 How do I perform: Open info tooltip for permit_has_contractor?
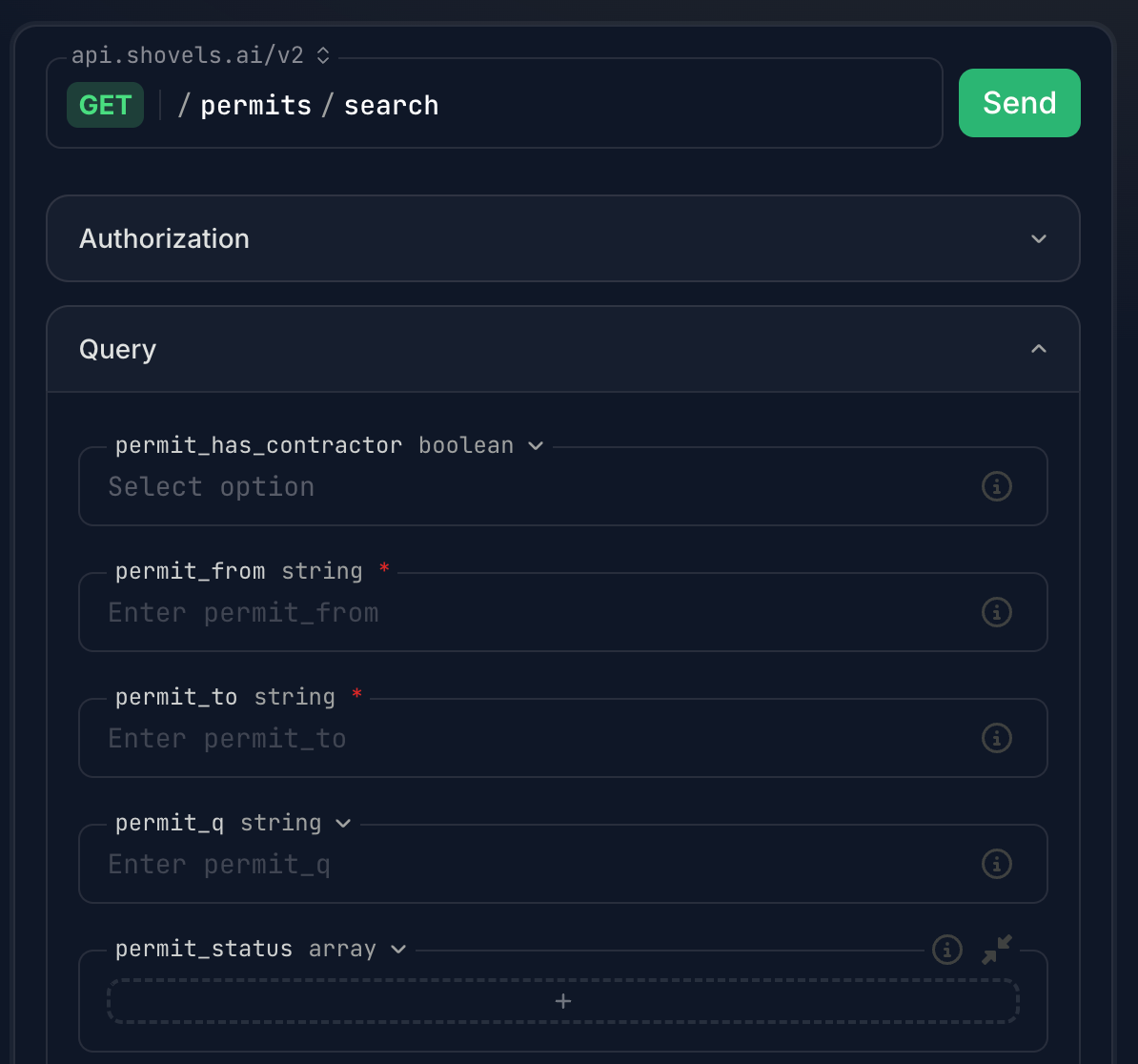click(x=996, y=486)
